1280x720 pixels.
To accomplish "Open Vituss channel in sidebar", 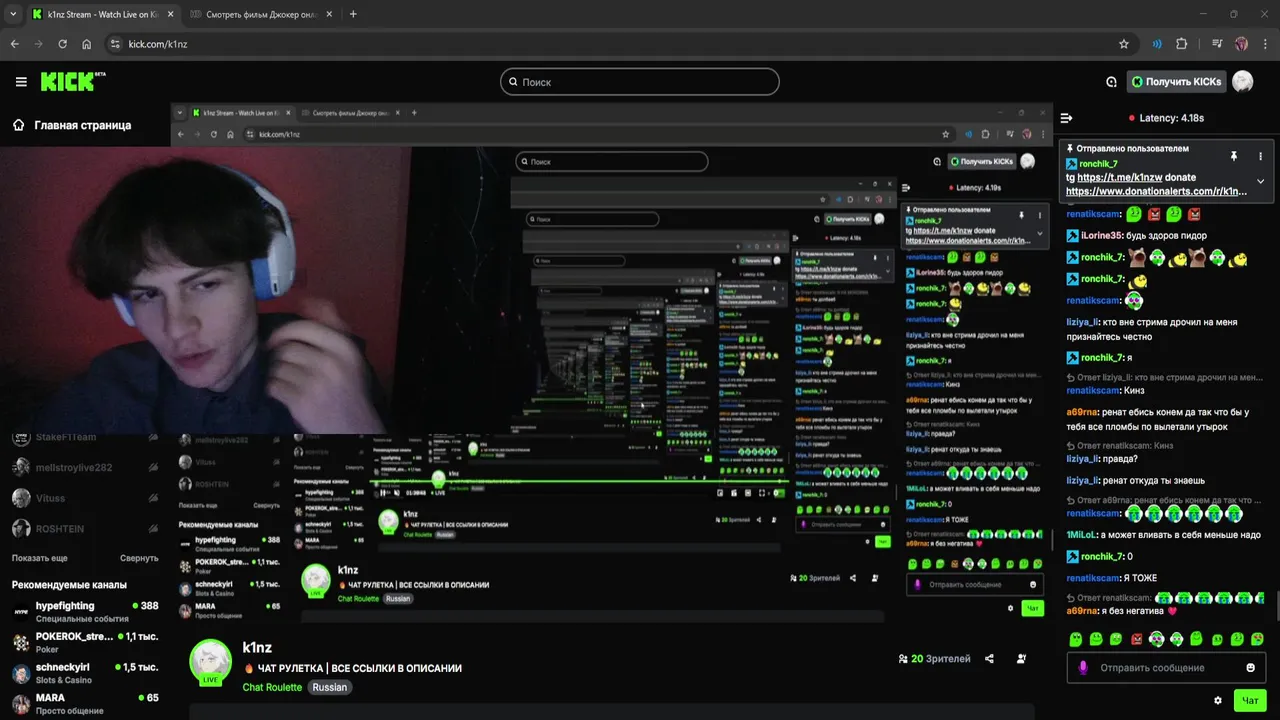I will (85, 498).
